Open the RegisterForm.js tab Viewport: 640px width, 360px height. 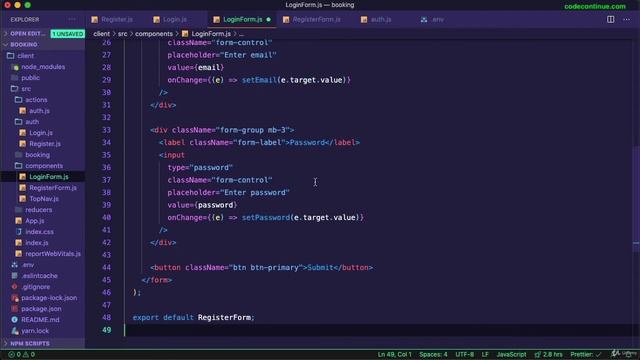click(312, 20)
